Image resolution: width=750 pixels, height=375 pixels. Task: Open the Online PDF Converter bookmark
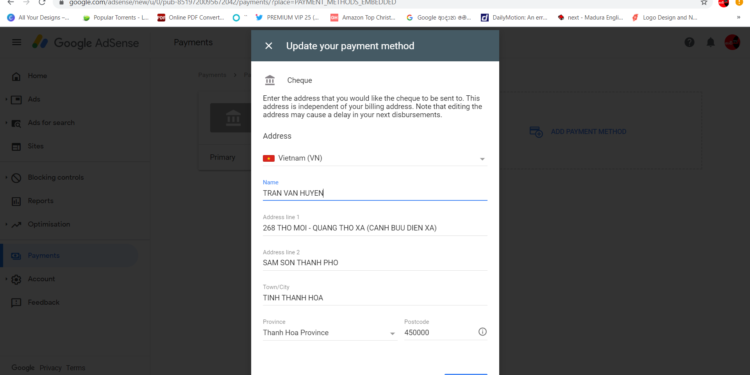(x=191, y=18)
